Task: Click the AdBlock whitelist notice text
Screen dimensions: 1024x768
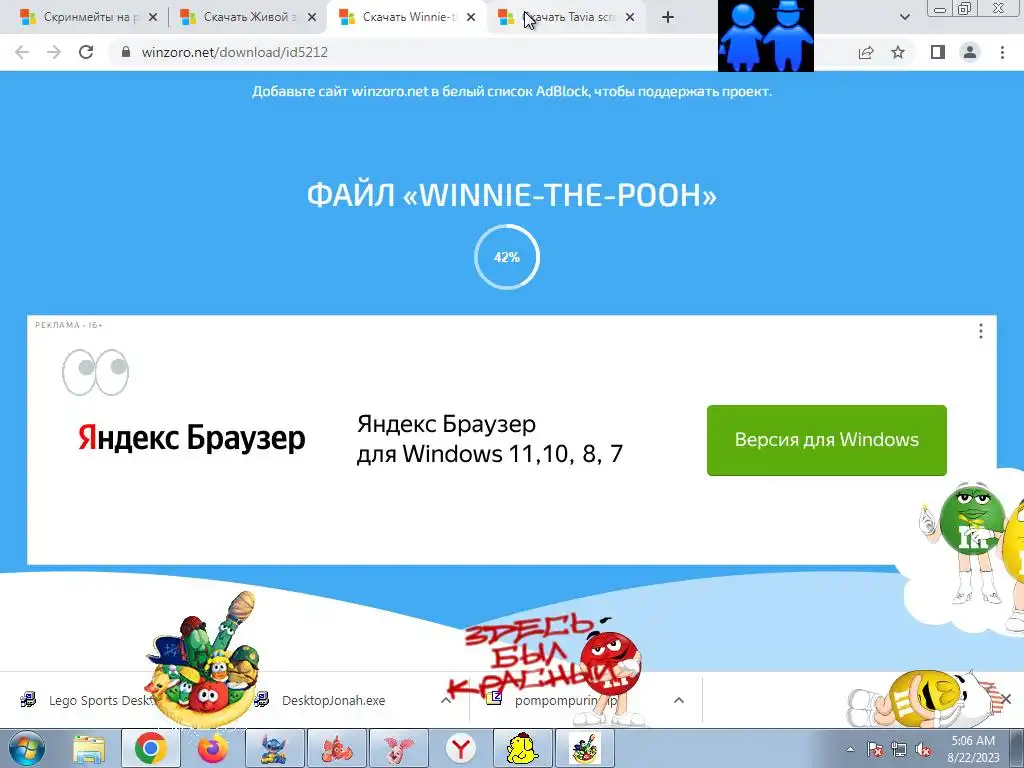Action: 512,91
